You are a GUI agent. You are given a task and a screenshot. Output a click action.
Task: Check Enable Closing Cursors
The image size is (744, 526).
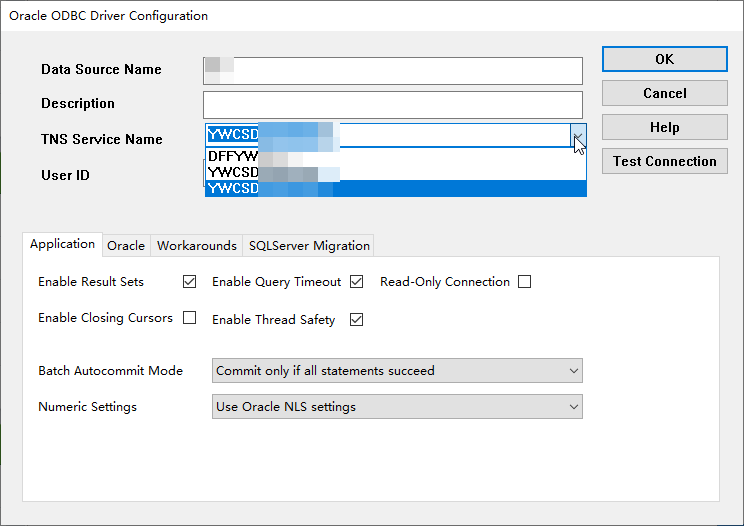click(189, 317)
